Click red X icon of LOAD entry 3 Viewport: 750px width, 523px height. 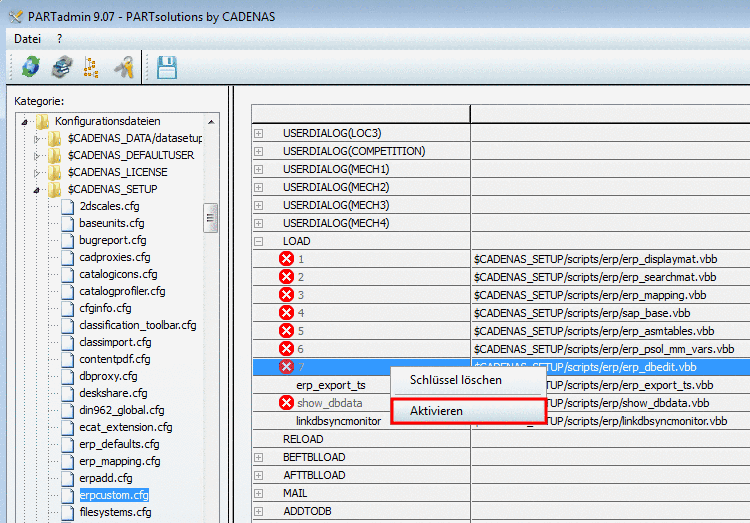click(x=287, y=295)
